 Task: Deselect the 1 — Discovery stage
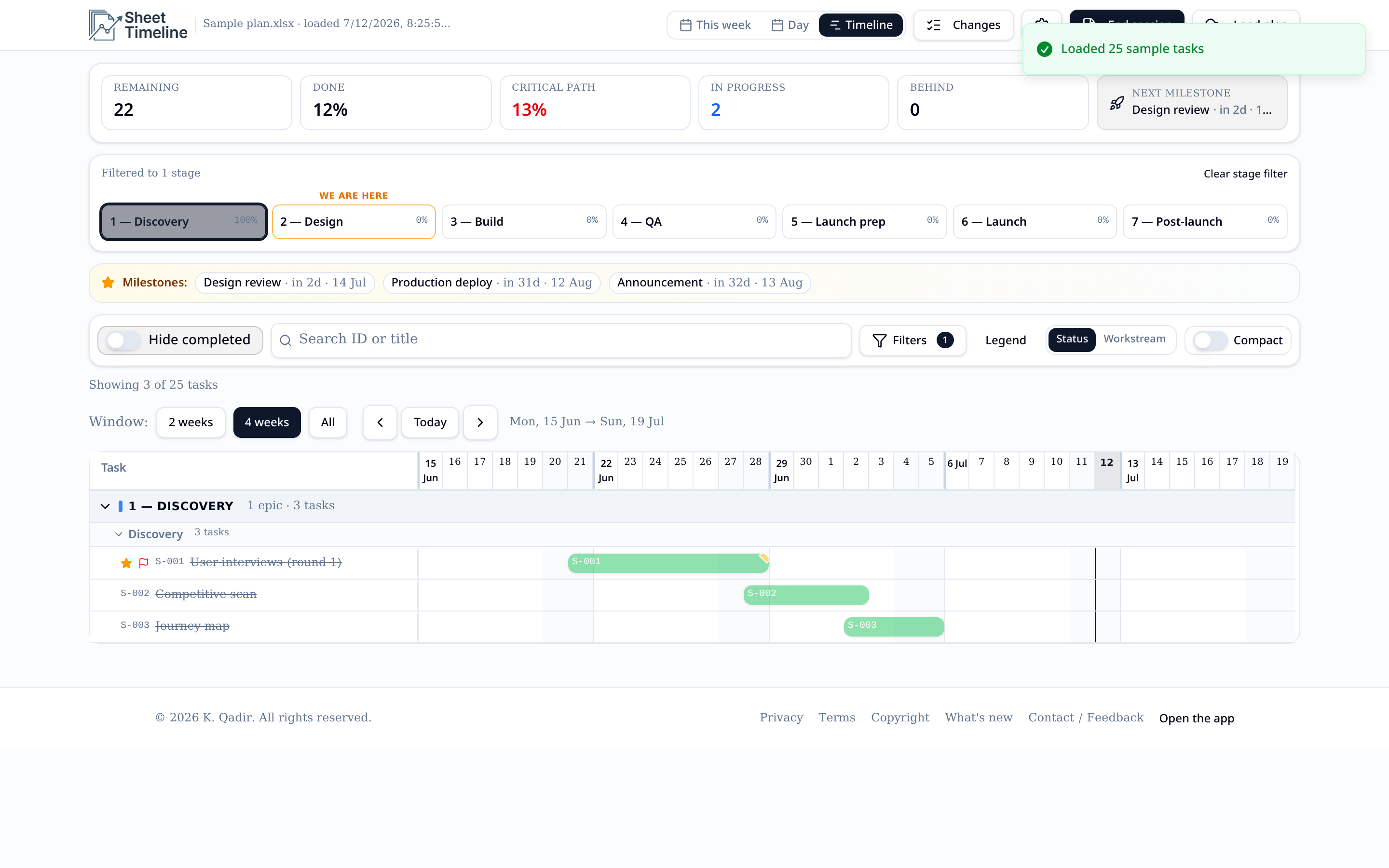pyautogui.click(x=184, y=222)
